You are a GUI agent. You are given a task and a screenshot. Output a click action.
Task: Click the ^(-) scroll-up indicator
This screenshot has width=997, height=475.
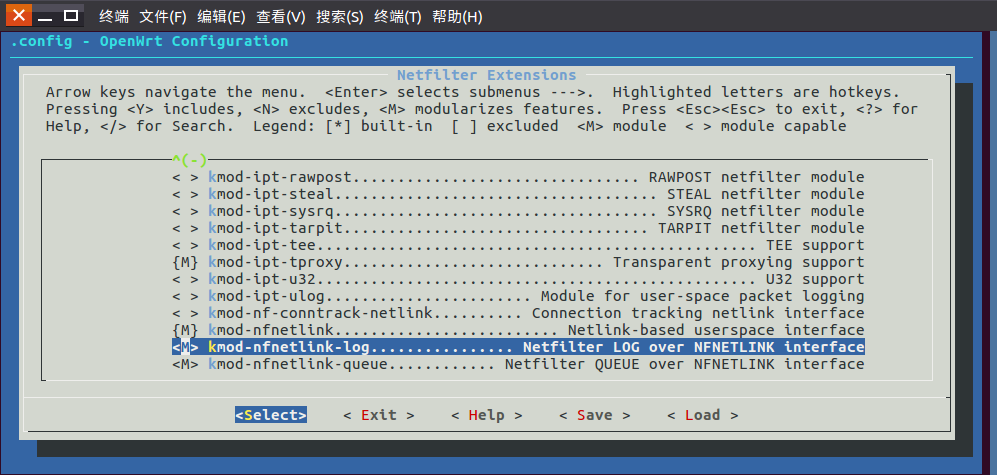189,160
